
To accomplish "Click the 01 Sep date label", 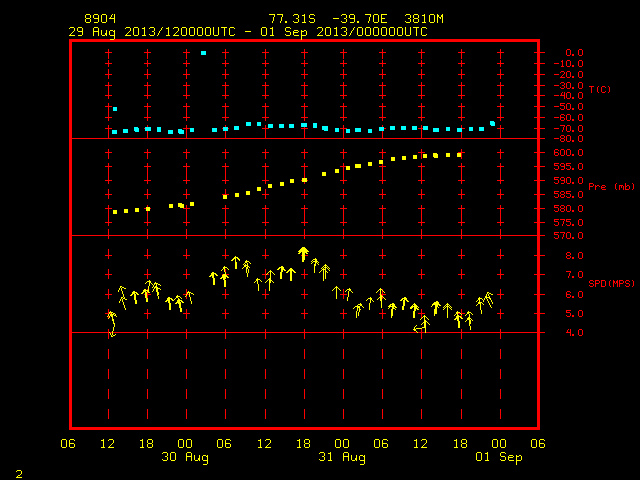I will (499, 457).
